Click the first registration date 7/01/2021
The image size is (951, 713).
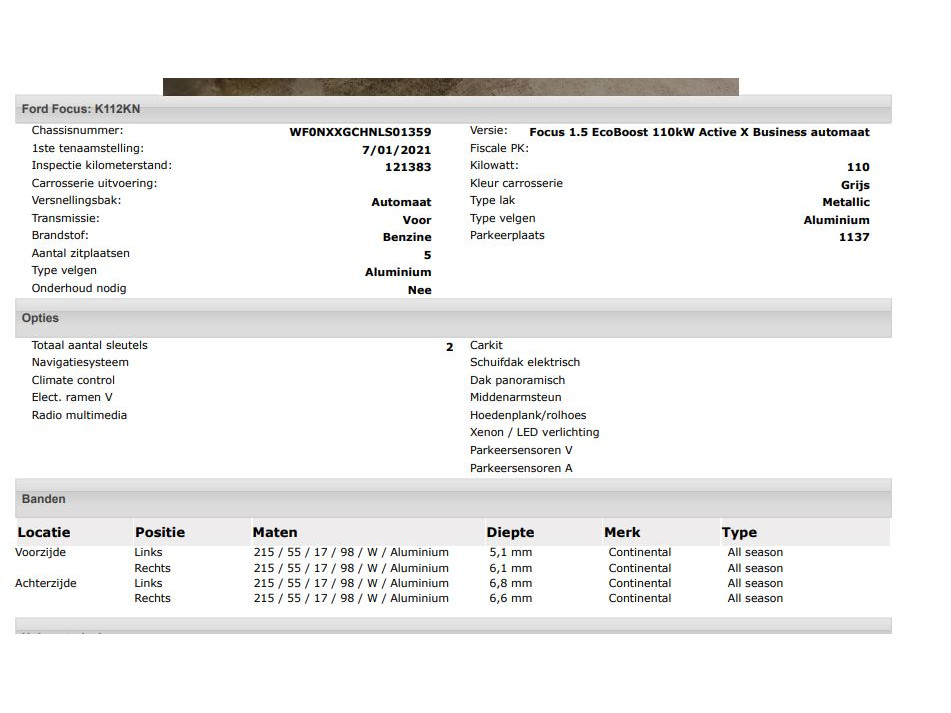tap(396, 150)
